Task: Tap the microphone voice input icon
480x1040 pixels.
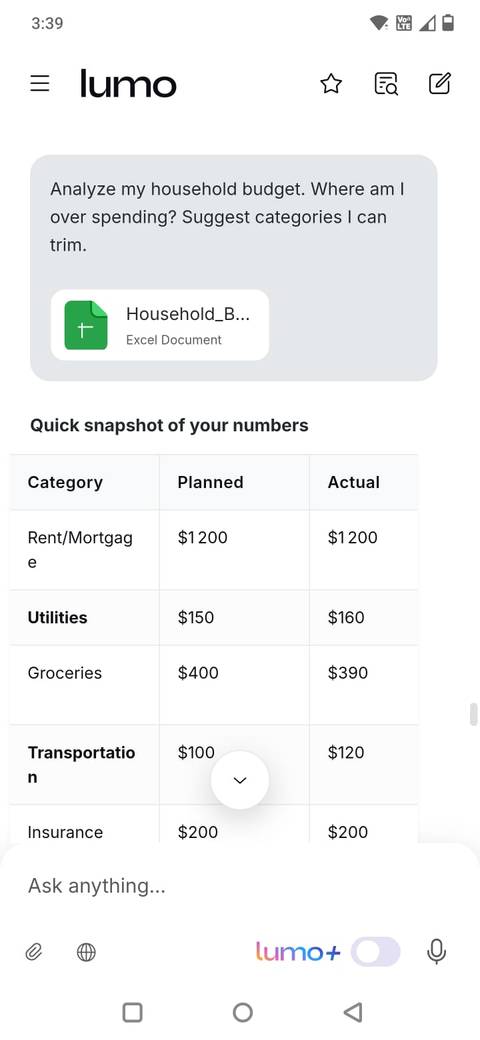Action: click(436, 952)
